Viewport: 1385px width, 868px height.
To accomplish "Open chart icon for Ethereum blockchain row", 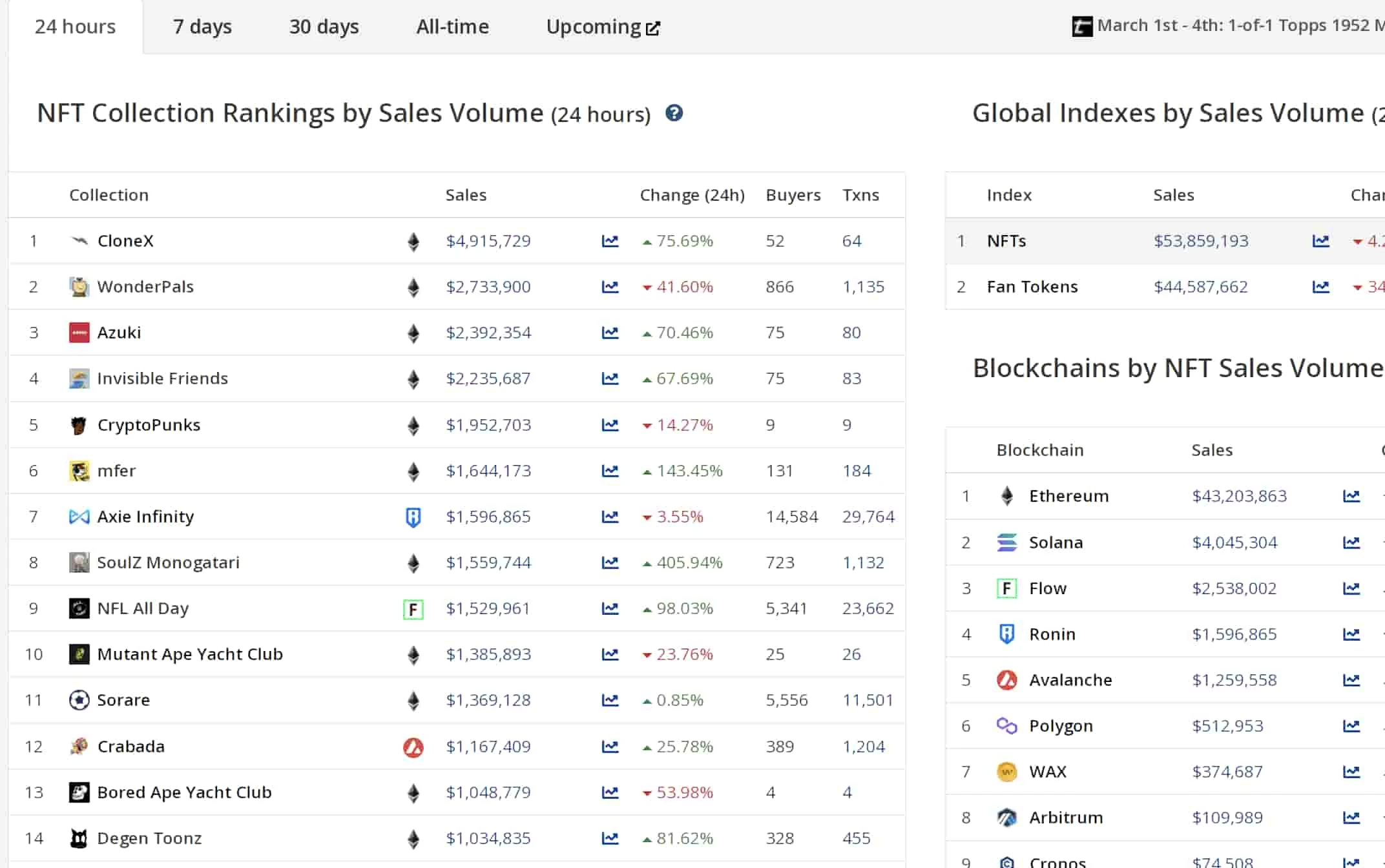I will [x=1351, y=496].
